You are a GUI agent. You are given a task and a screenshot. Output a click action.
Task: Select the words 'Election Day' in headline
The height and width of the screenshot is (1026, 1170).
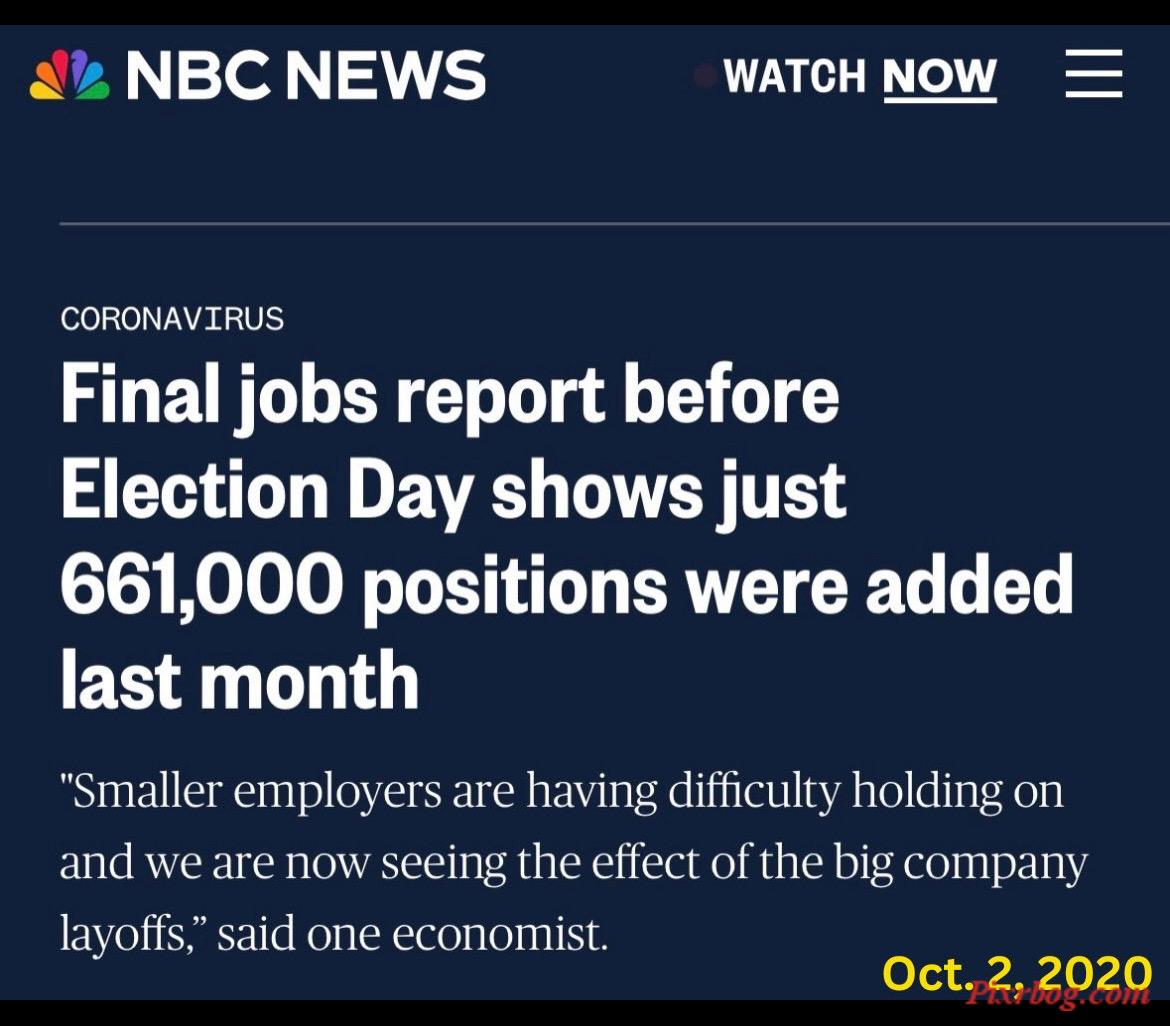266,492
